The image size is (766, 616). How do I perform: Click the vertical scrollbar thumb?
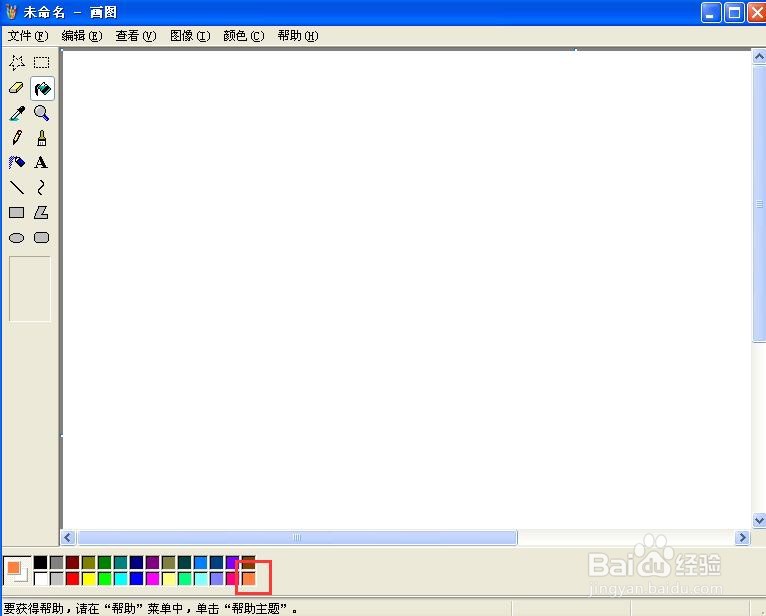(759, 204)
